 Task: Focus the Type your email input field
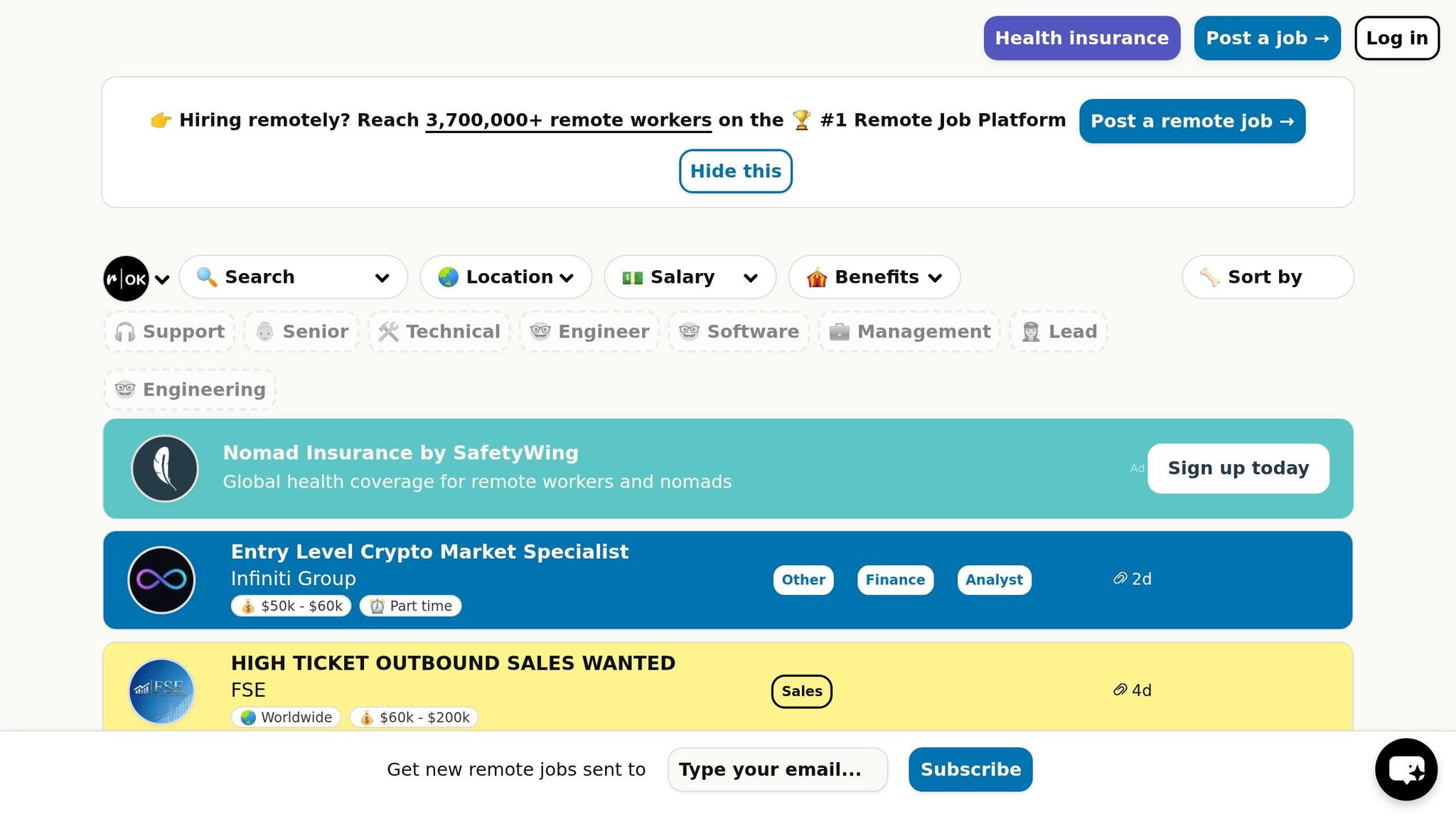(x=778, y=769)
